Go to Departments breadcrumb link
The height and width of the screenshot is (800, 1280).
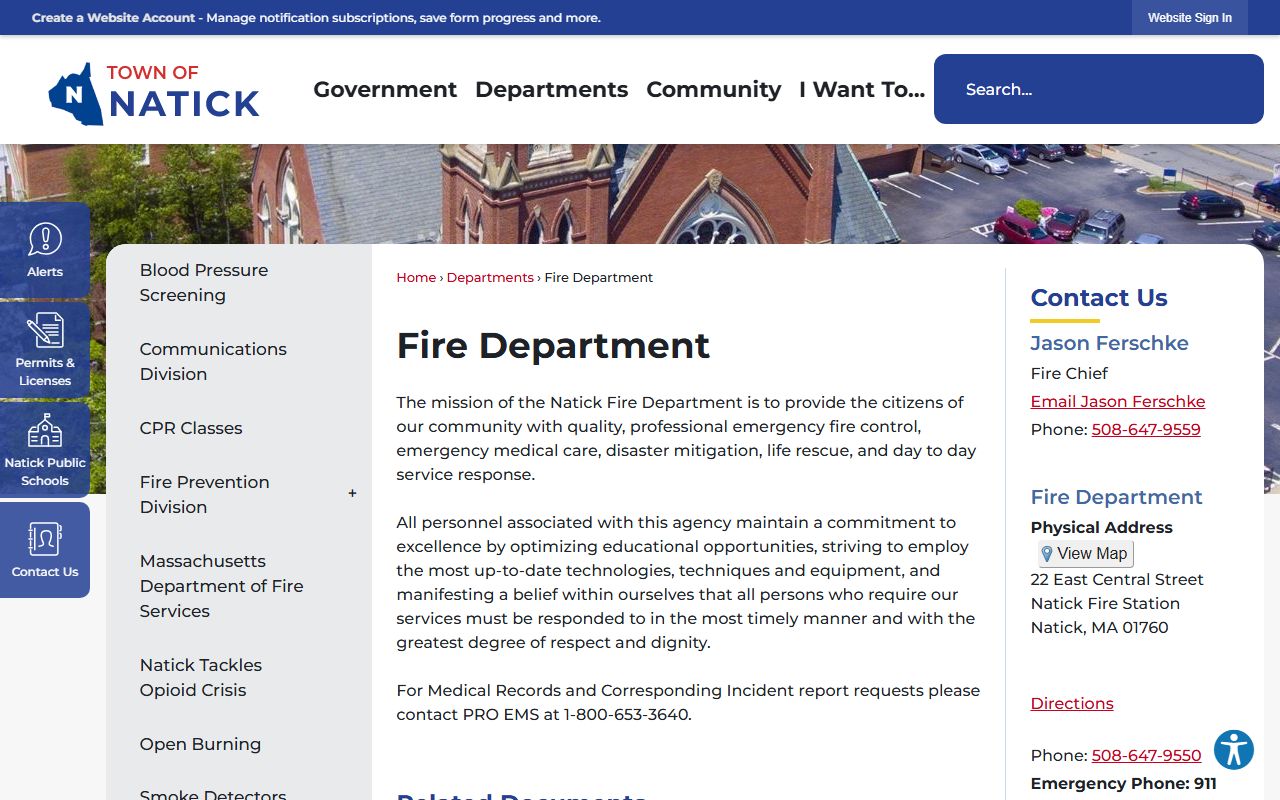pyautogui.click(x=490, y=278)
